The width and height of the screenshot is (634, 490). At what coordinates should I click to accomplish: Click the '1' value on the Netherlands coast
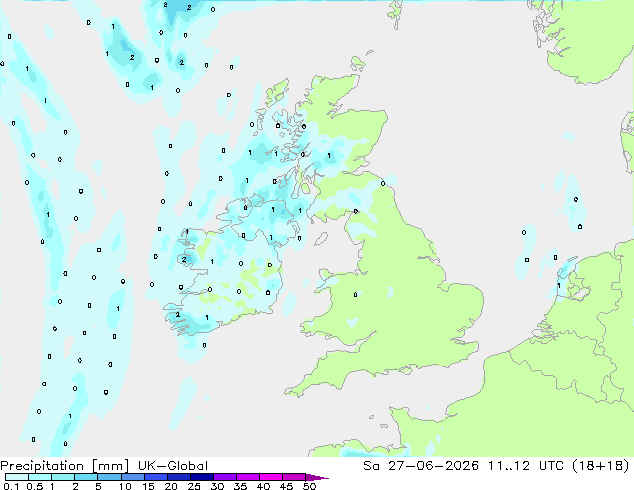pyautogui.click(x=559, y=285)
